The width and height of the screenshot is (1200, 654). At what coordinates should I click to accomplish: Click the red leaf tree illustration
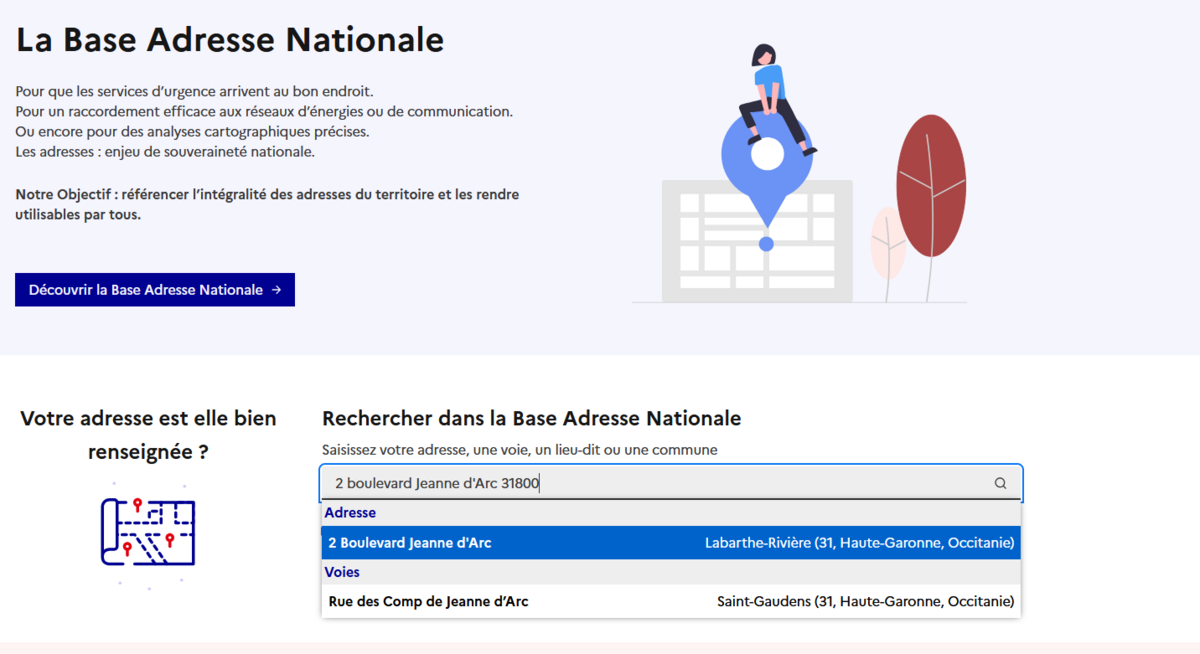click(931, 190)
